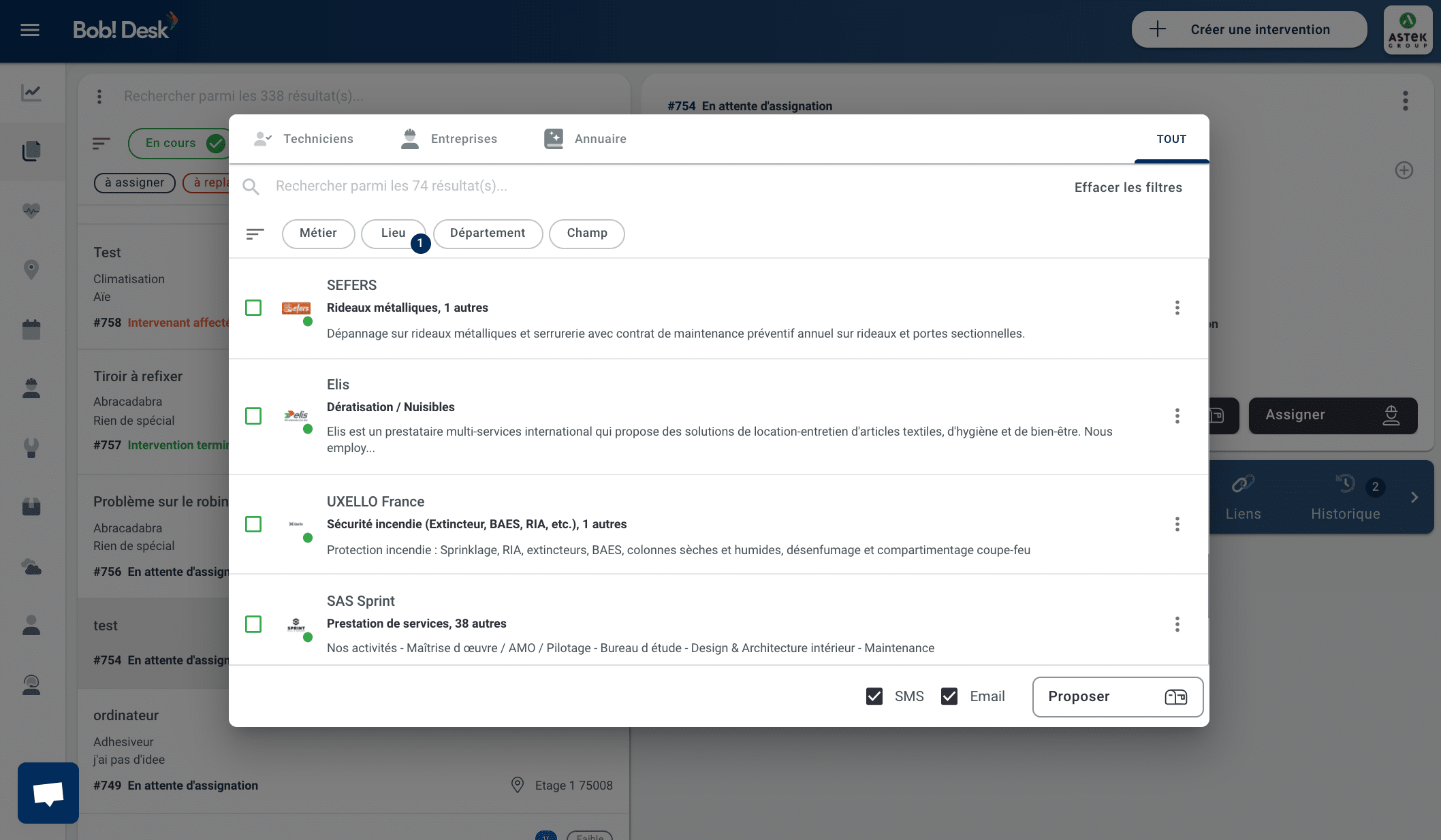
Task: Uncheck the Email notification checkbox
Action: (949, 696)
